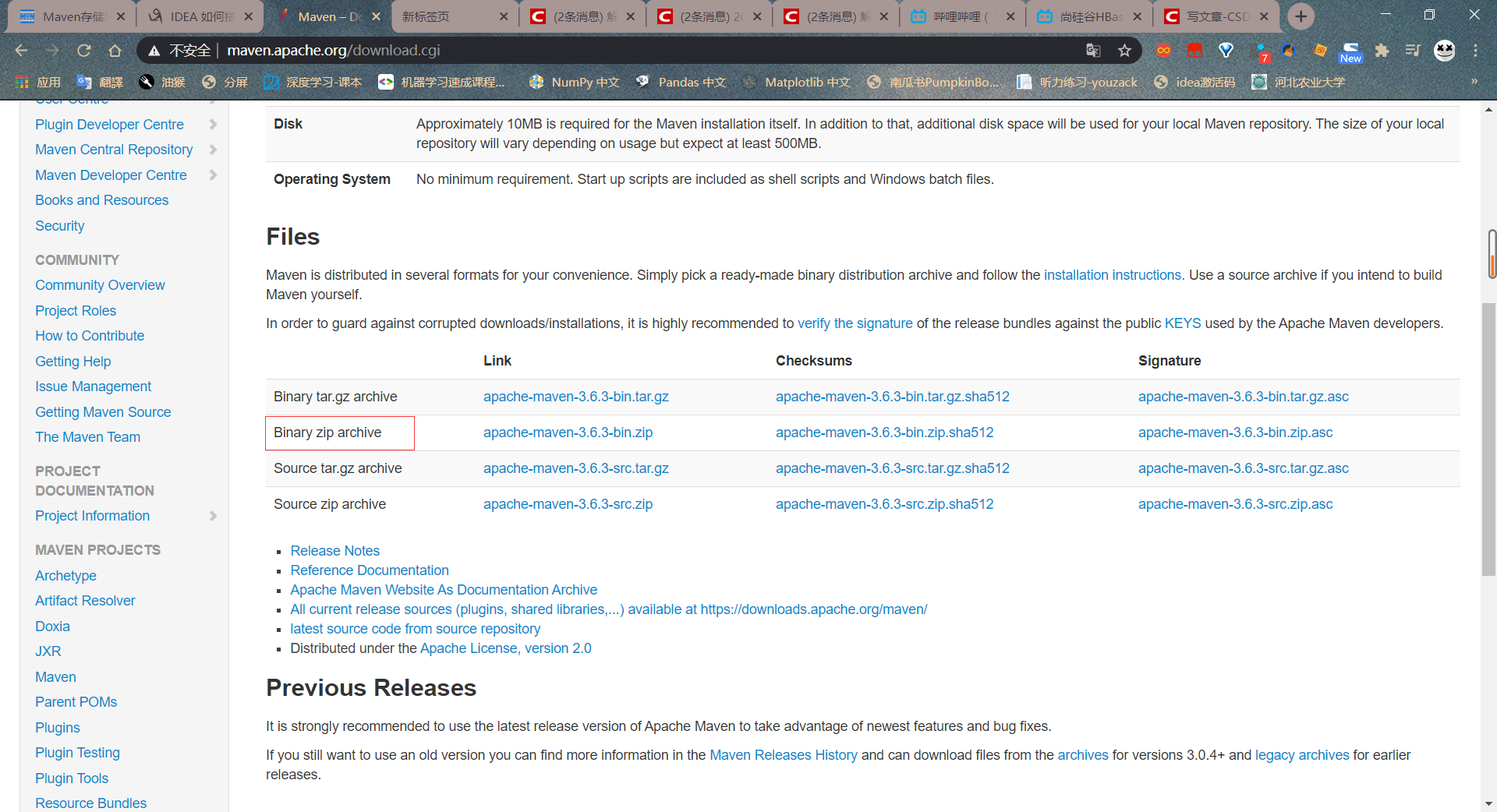Switch to the 尚硅谷HBase tab

pos(1089,16)
